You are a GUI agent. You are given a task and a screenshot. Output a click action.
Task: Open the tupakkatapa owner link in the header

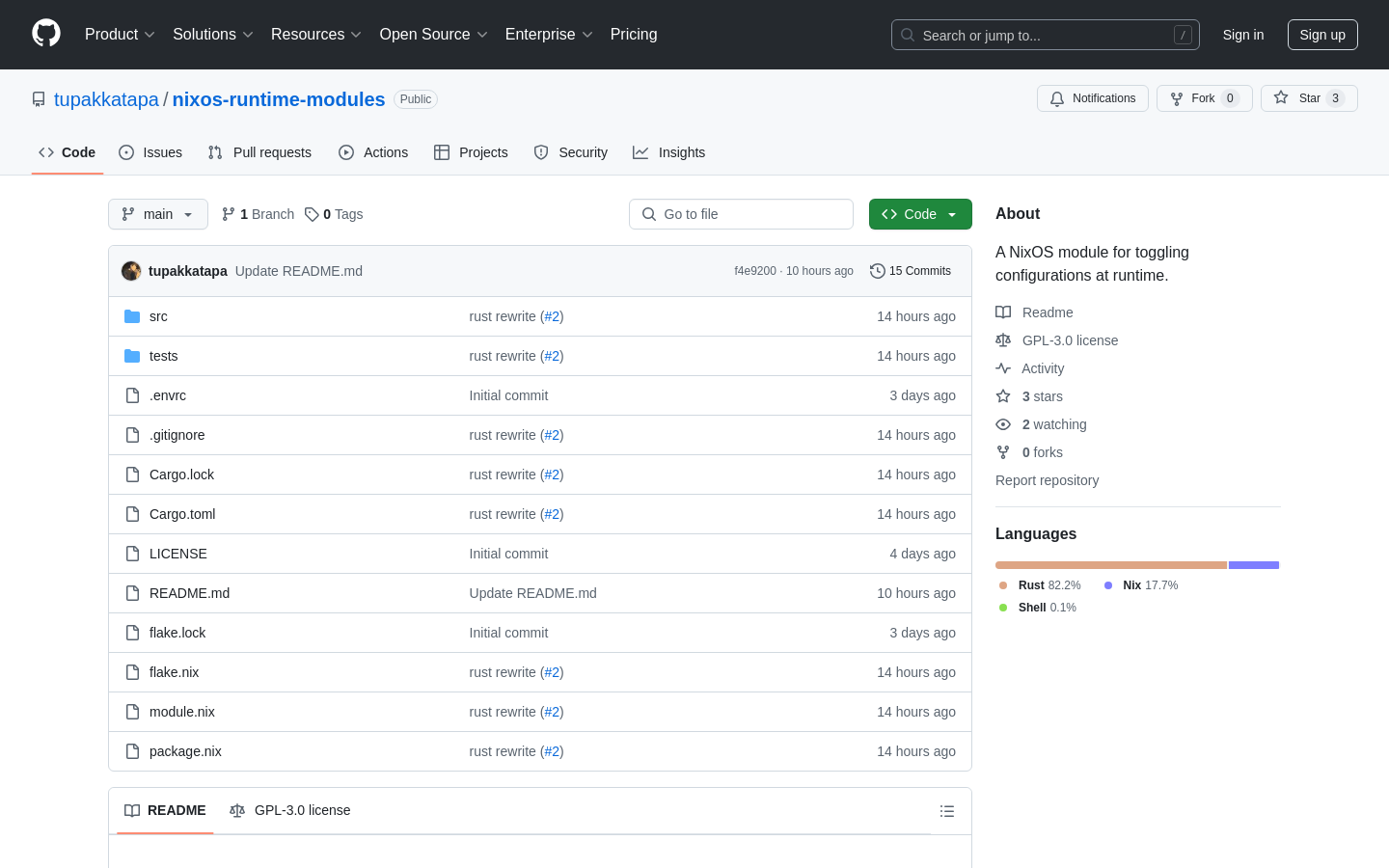pyautogui.click(x=106, y=99)
